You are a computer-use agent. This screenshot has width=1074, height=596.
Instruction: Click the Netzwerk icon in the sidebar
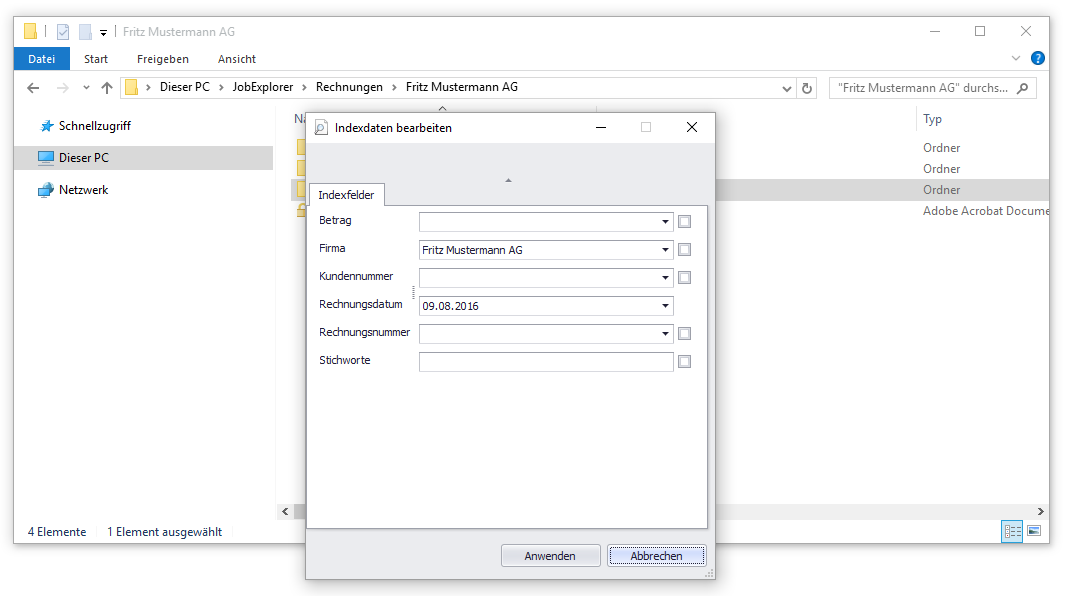coord(47,189)
